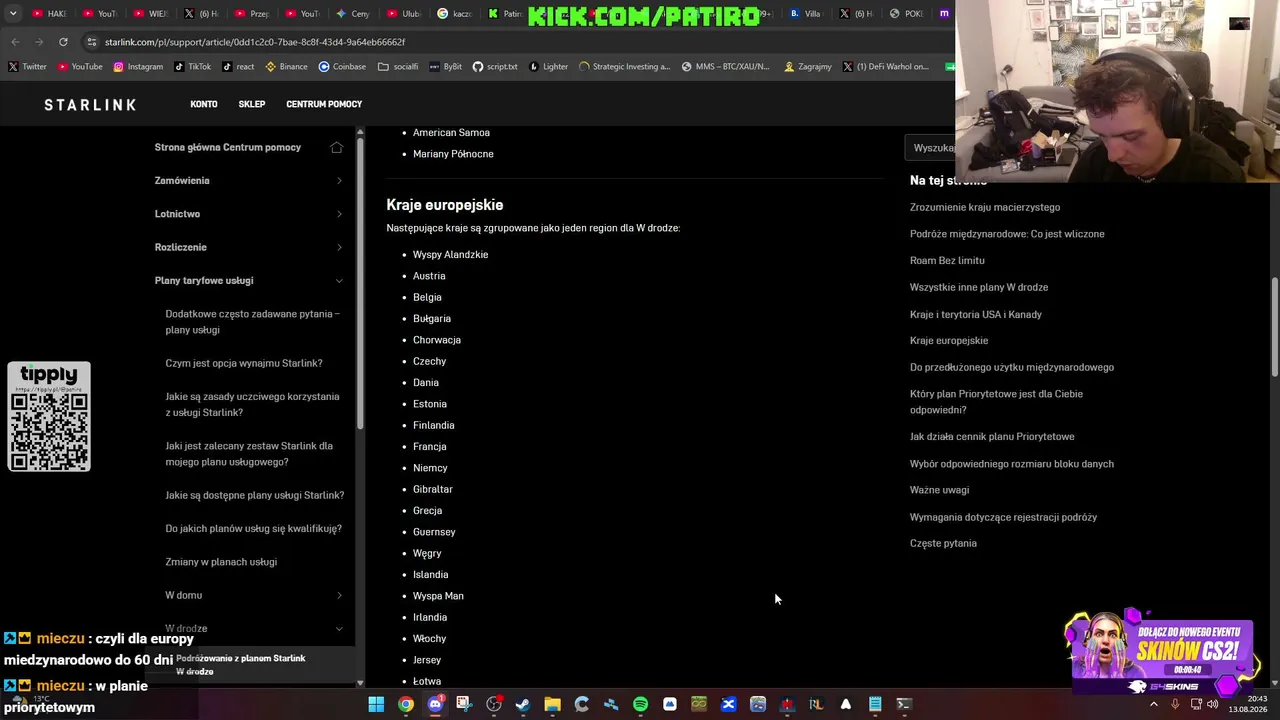Jump to 'Częste pytania' section
The height and width of the screenshot is (720, 1280).
pyautogui.click(x=943, y=543)
